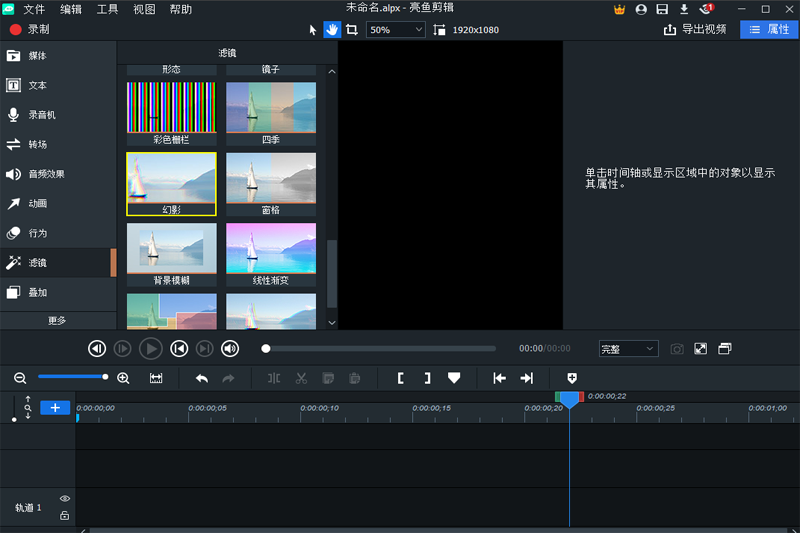
Task: Expand the 更多 section in sidebar
Action: pyautogui.click(x=57, y=320)
